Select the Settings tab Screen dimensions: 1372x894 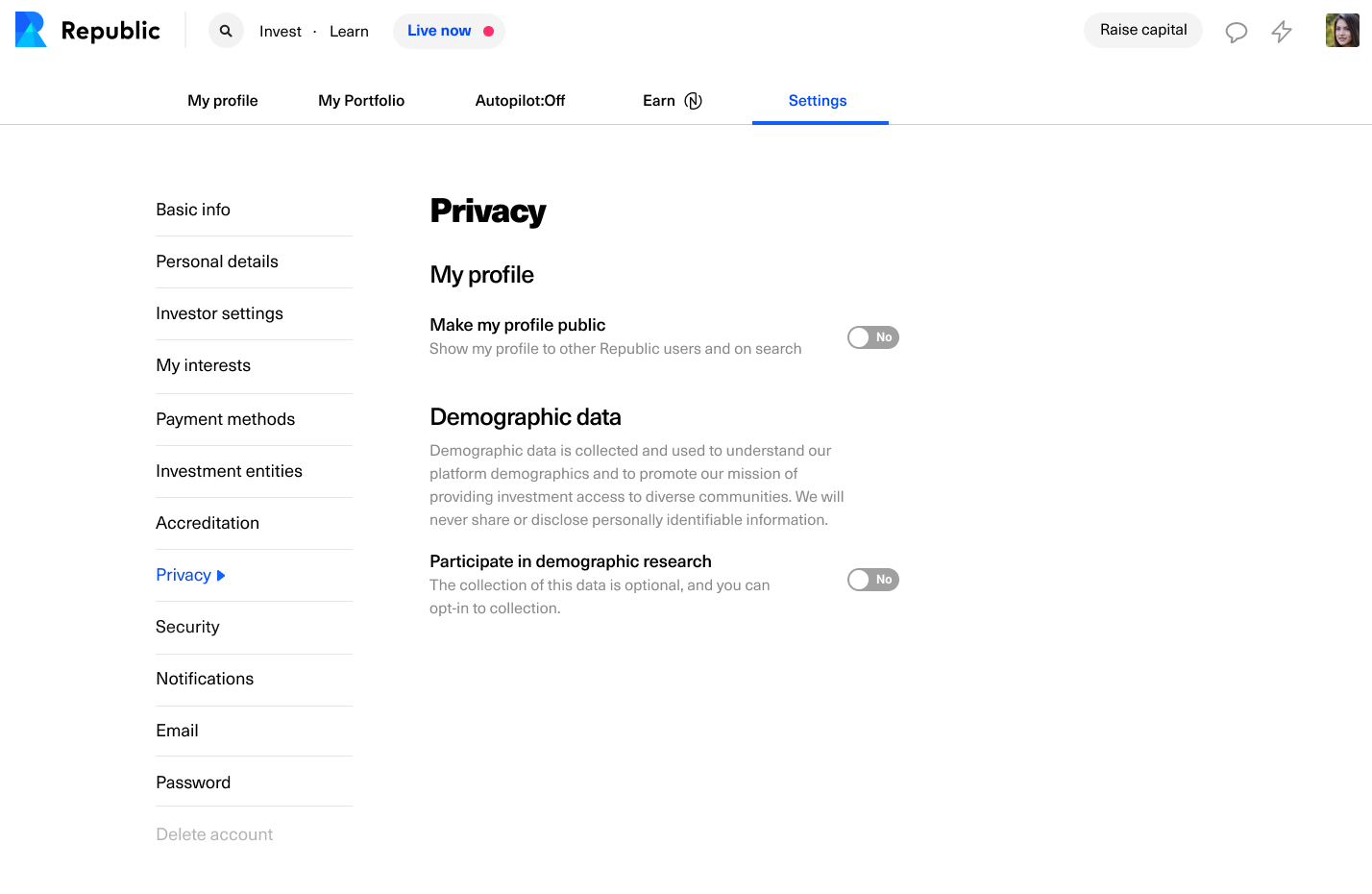point(818,101)
